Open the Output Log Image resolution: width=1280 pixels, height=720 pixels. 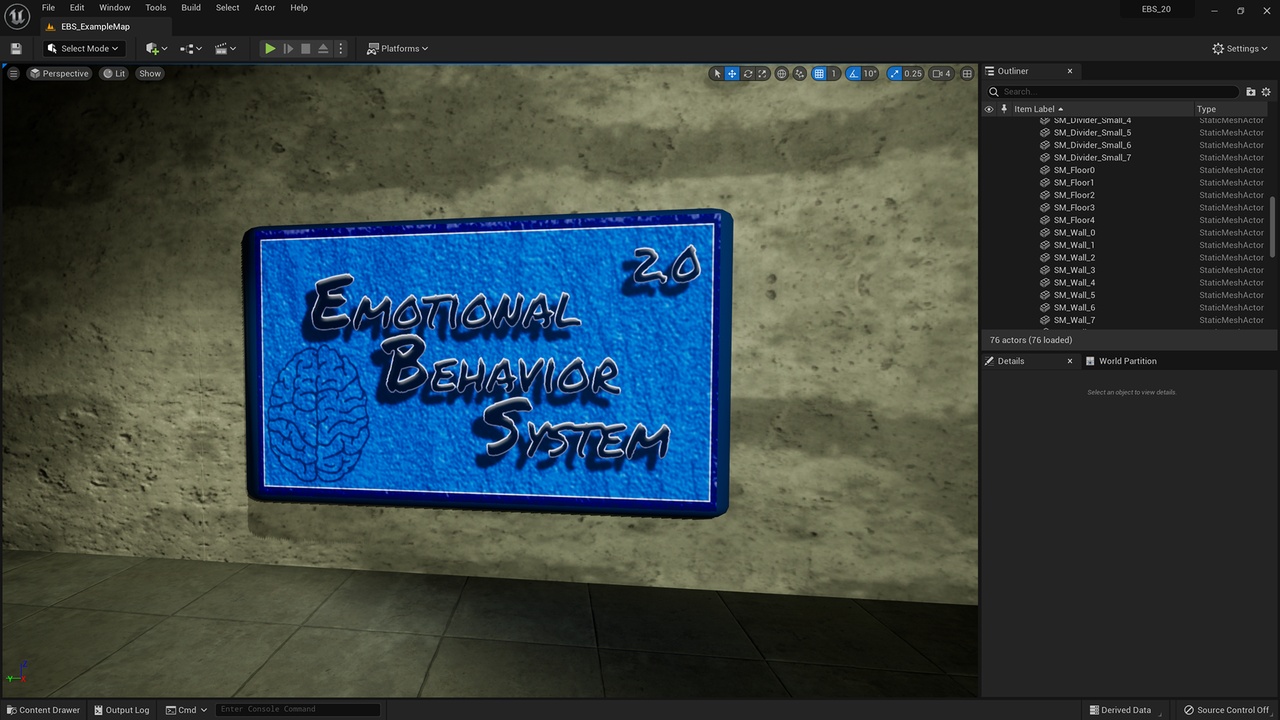(121, 710)
